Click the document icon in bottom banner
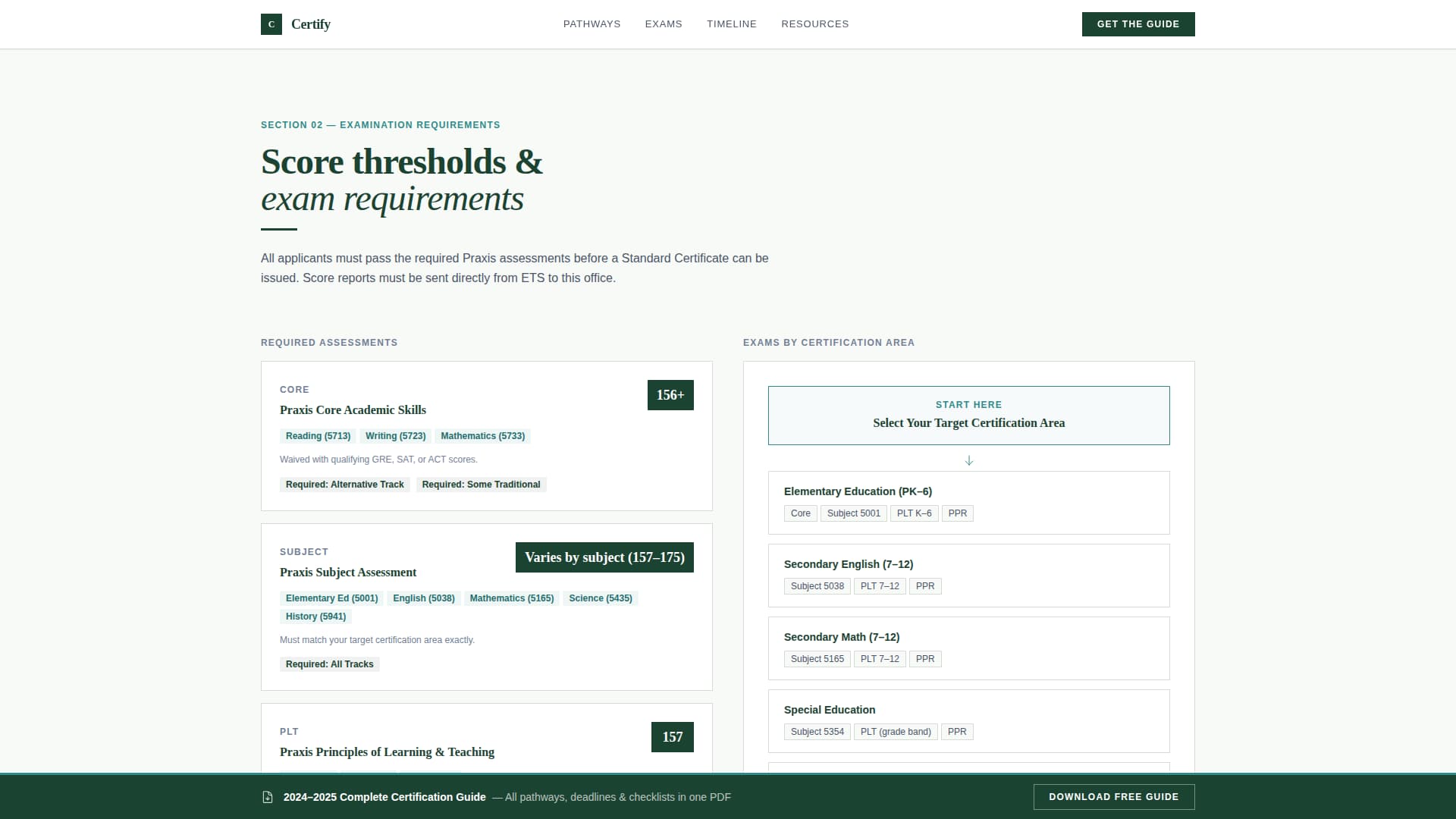The width and height of the screenshot is (1456, 819). (268, 797)
